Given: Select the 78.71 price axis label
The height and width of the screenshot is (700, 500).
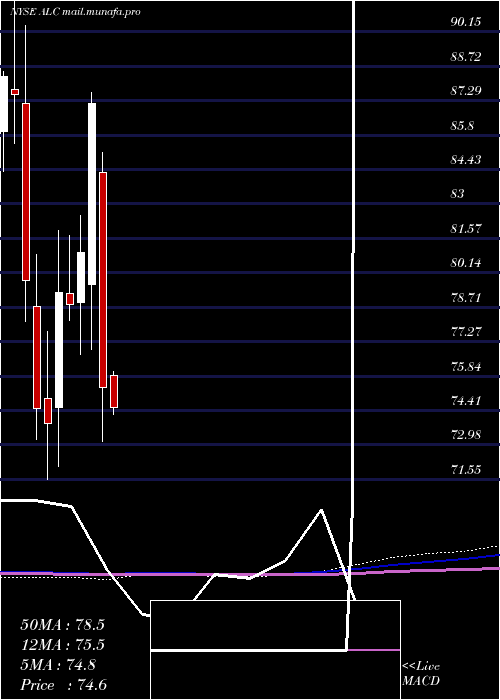Looking at the screenshot, I should point(466,297).
